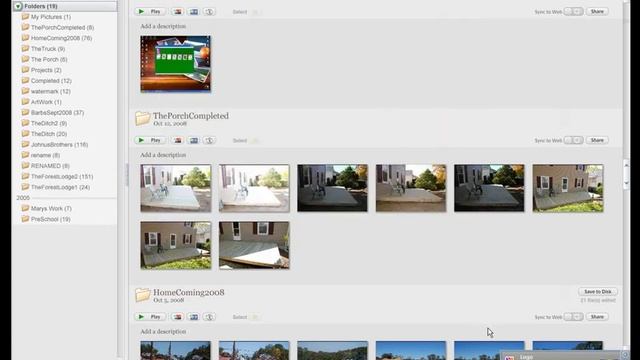This screenshot has width=640, height=360.
Task: Click Share in the topmost section
Action: point(597,11)
